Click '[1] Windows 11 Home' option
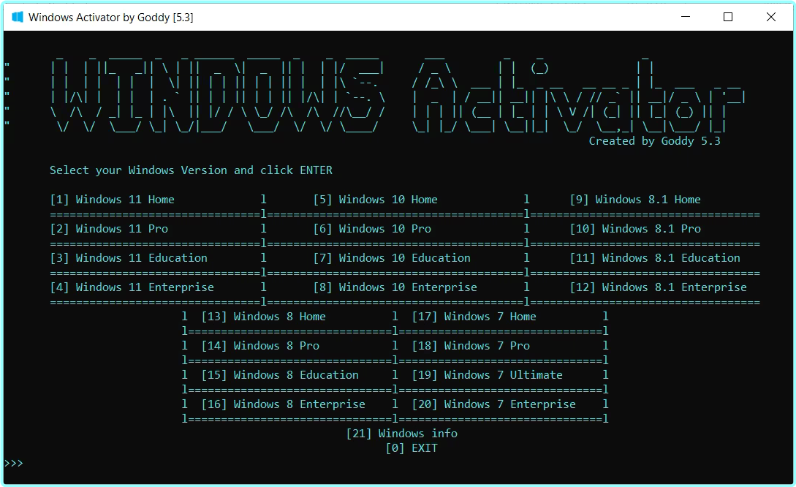796x487 pixels. [112, 200]
